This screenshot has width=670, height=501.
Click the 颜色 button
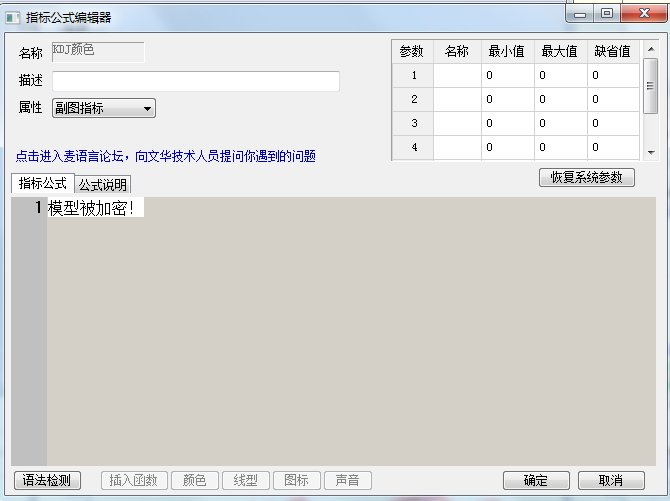coord(195,480)
